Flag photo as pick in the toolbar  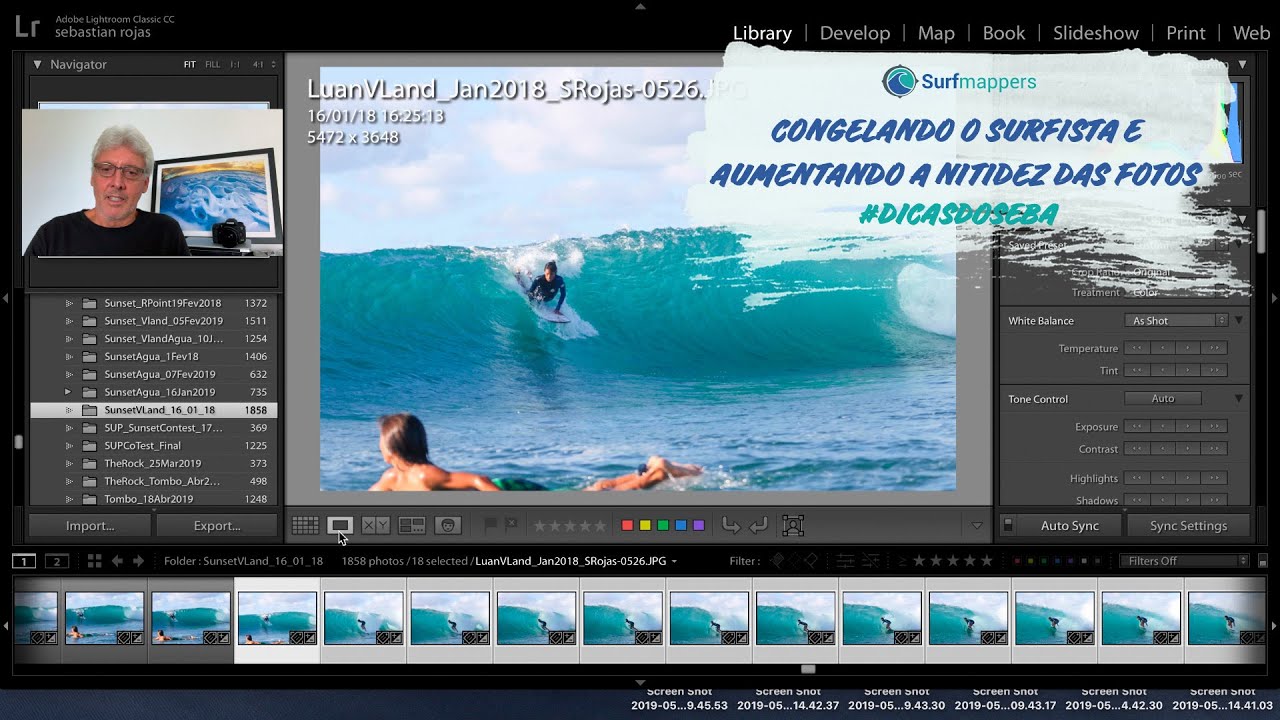point(490,525)
